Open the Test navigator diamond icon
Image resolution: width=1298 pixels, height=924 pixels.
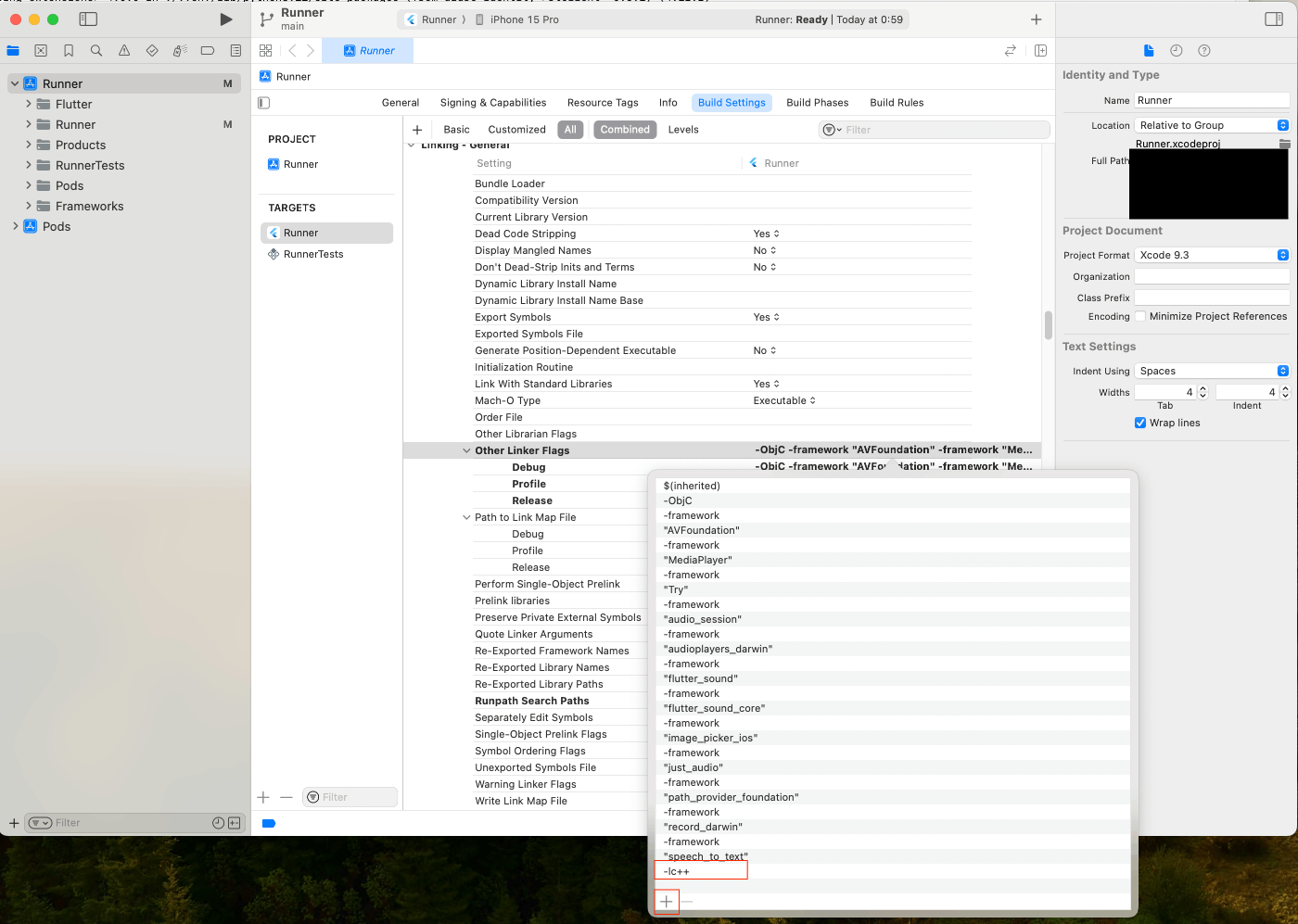tap(152, 51)
